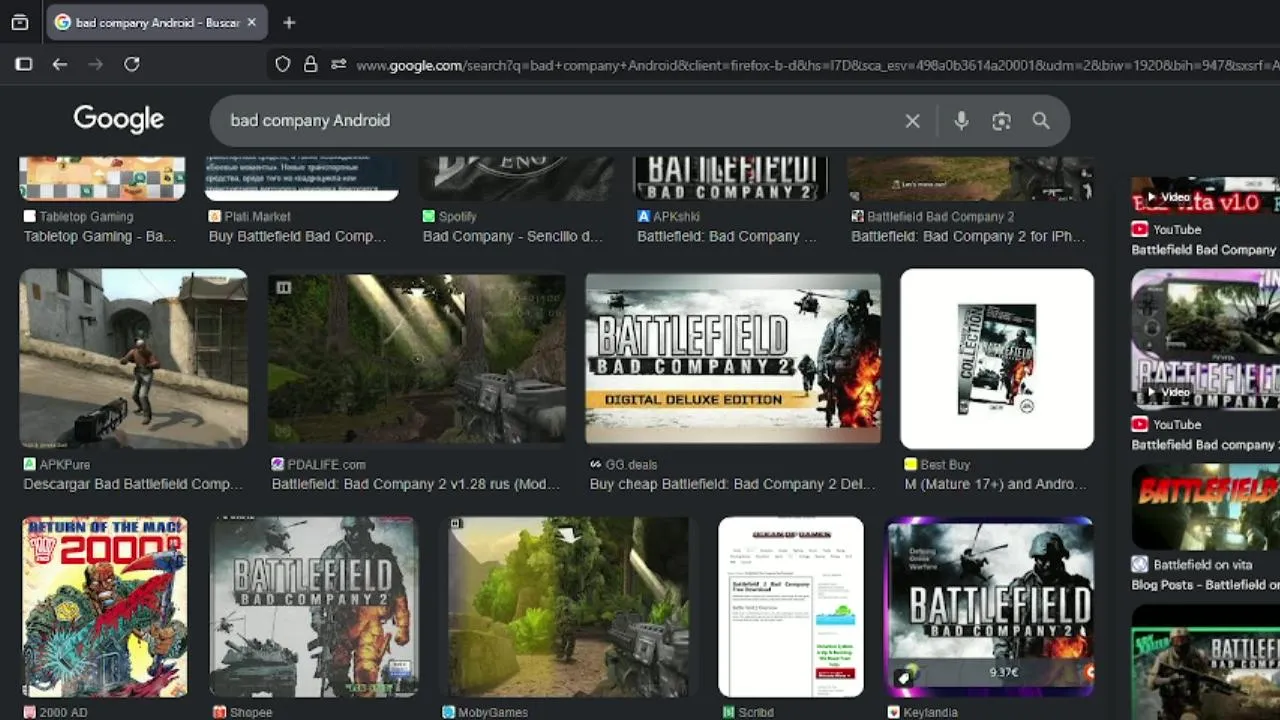The width and height of the screenshot is (1280, 720).
Task: Open PDALIFE.com jungle screenshot thumbnail
Action: coord(416,358)
